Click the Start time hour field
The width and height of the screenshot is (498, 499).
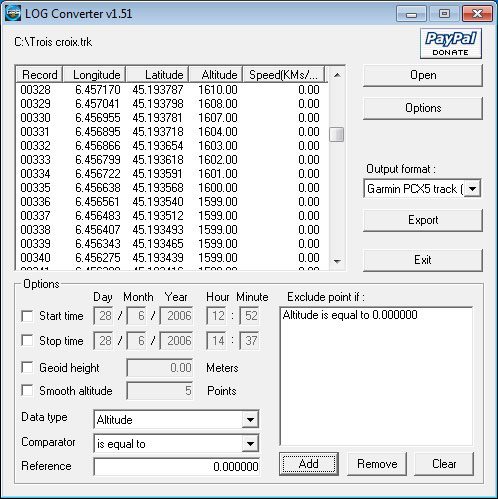coord(216,316)
